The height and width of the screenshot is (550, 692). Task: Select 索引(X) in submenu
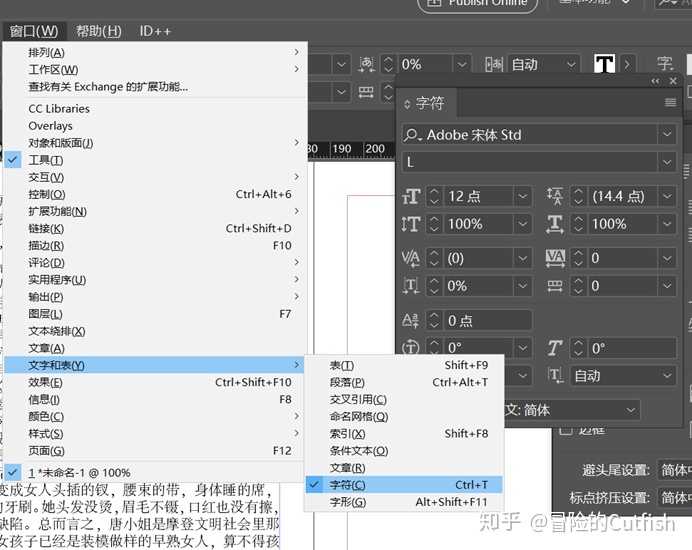point(404,433)
